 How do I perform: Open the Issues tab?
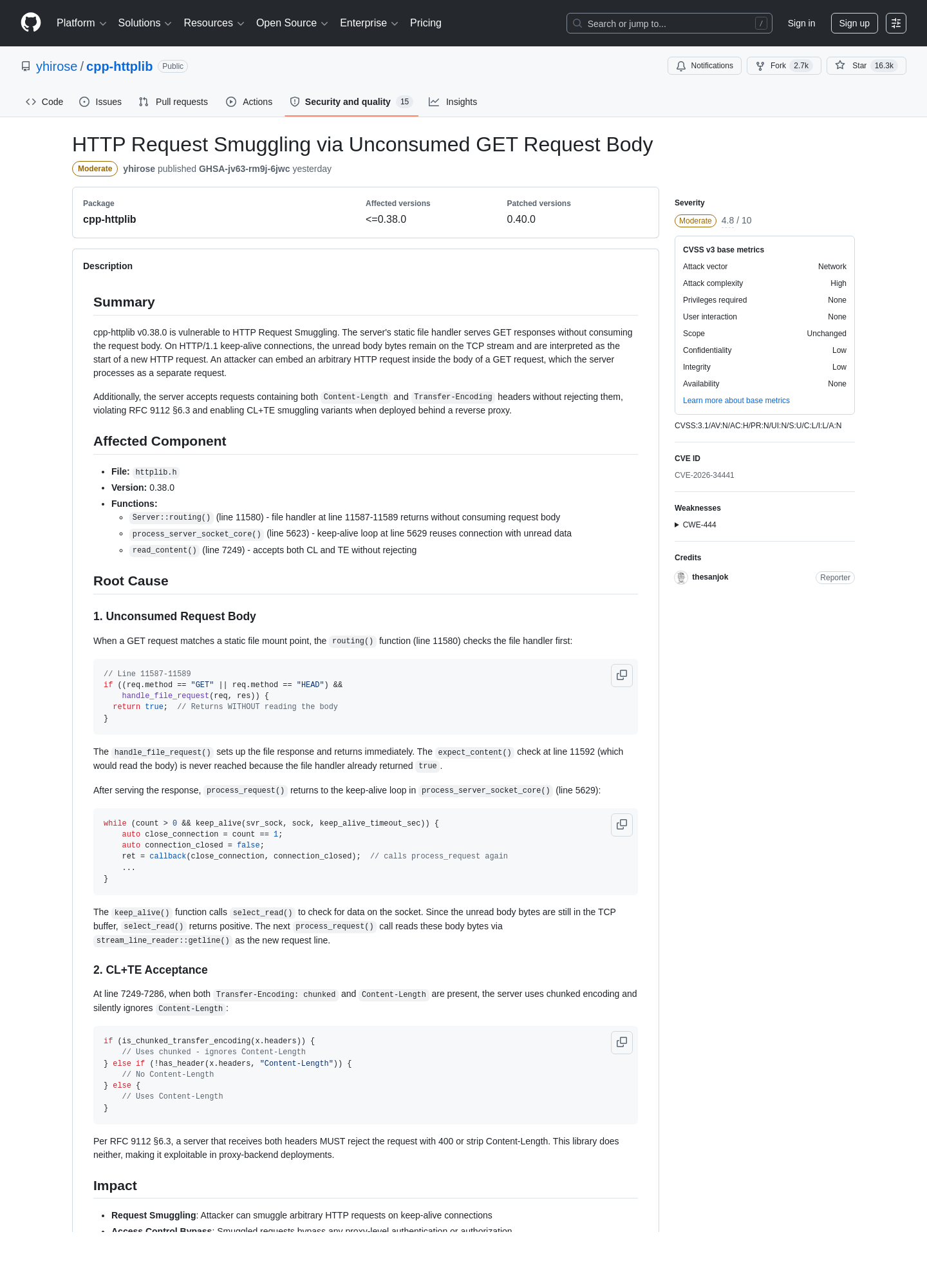coord(100,102)
